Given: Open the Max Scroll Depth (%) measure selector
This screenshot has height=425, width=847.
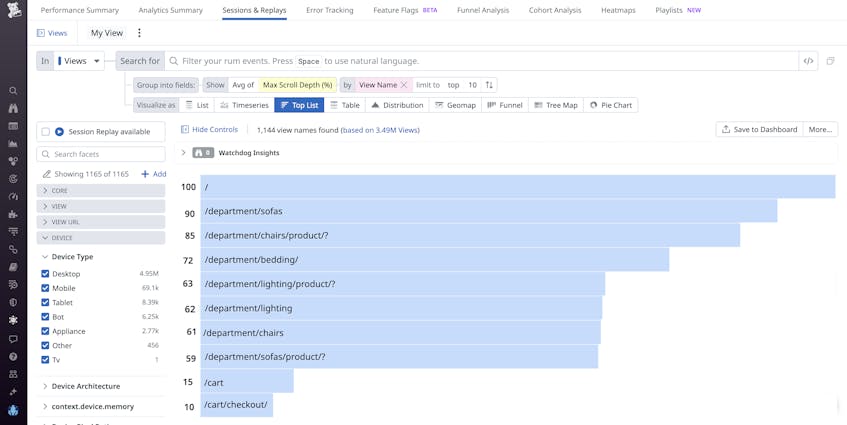Looking at the screenshot, I should 297,85.
